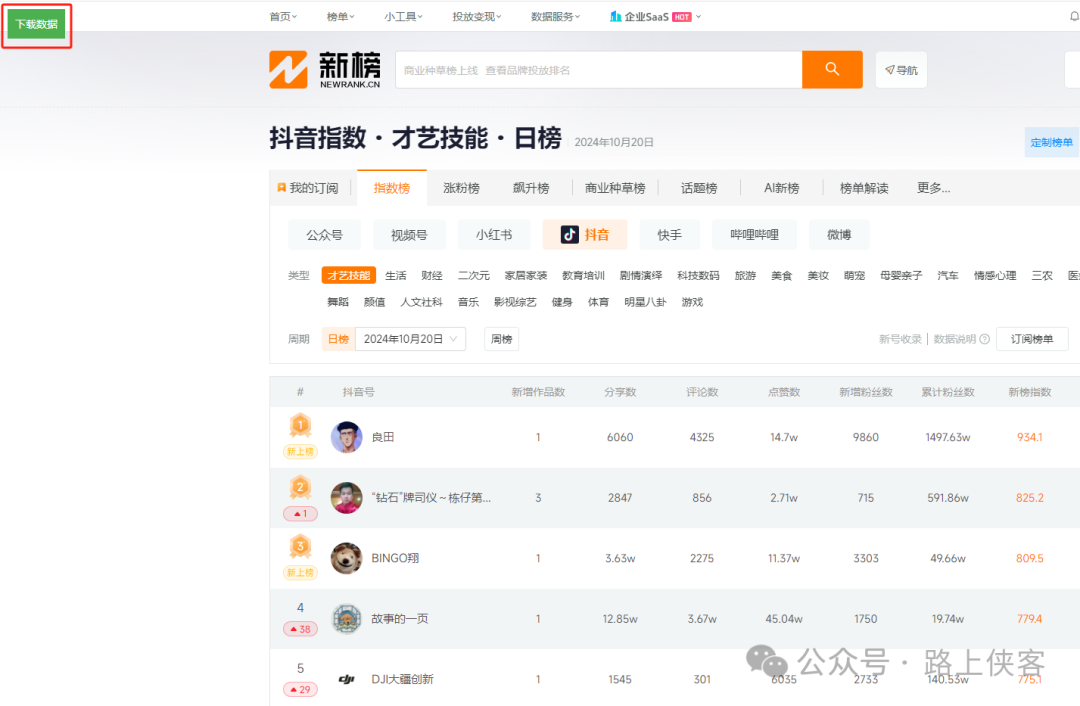Open the 2024年10月20日 date dropdown
The image size is (1080, 706).
coord(411,339)
